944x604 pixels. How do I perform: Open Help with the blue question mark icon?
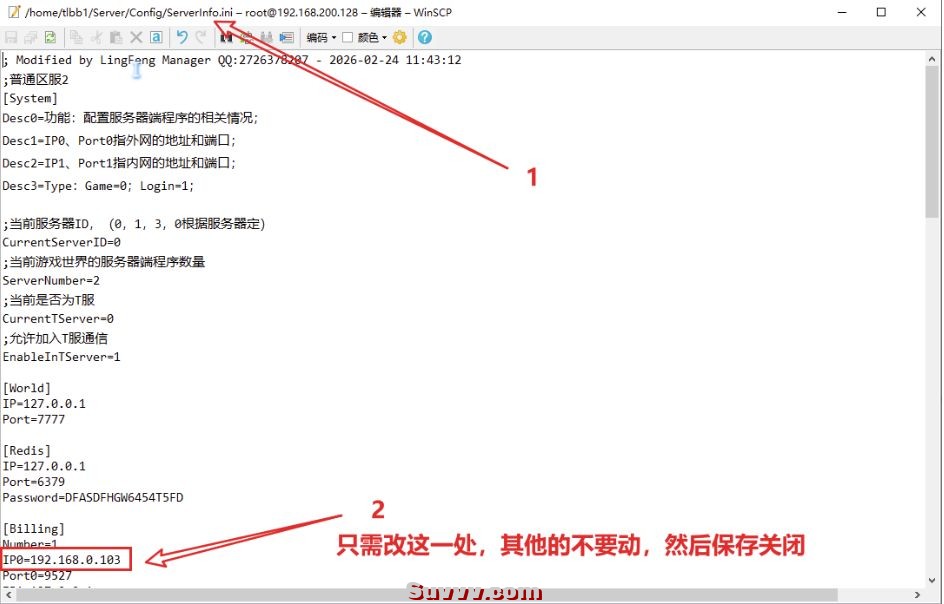point(425,37)
